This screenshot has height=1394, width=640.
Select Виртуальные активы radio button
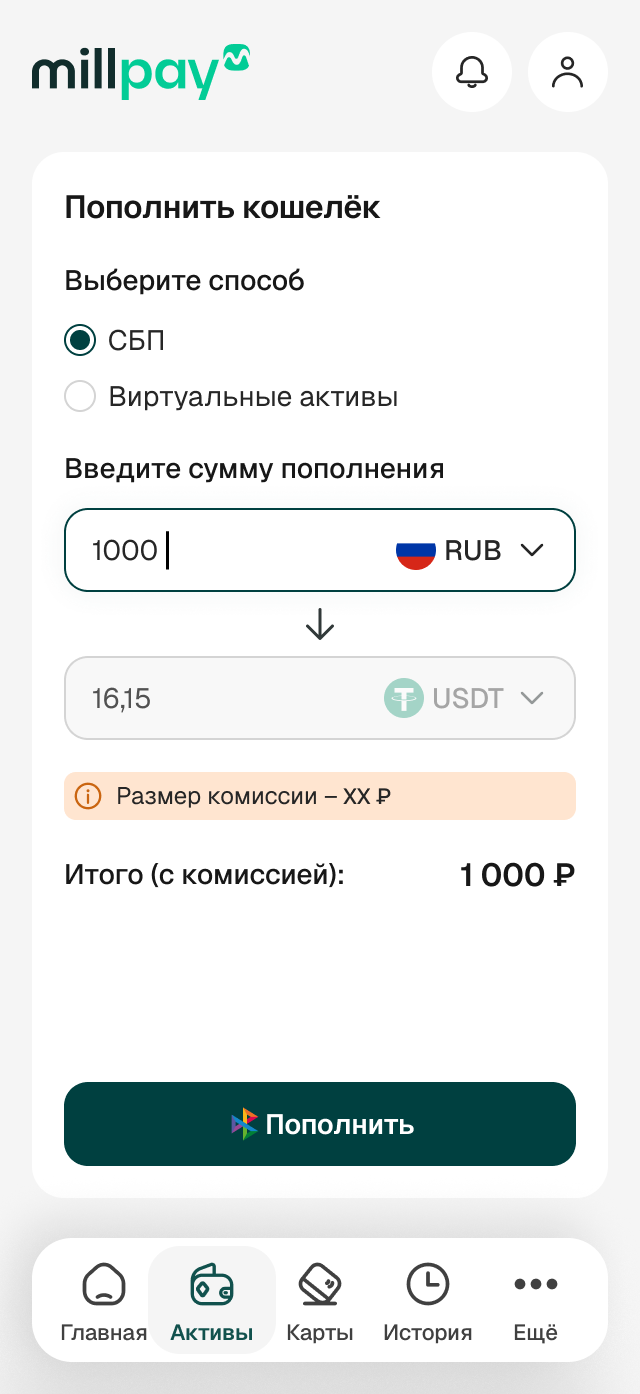click(x=80, y=397)
